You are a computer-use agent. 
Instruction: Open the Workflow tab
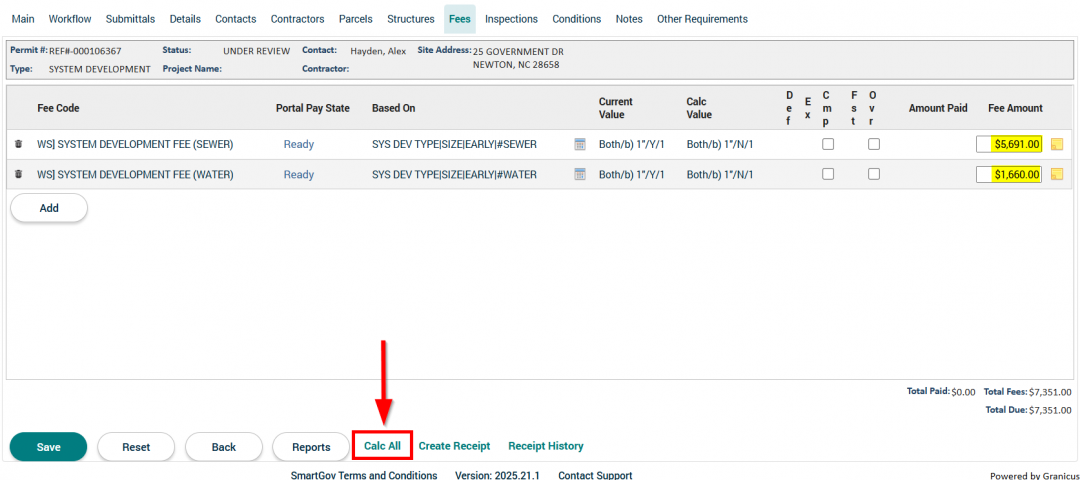point(70,19)
